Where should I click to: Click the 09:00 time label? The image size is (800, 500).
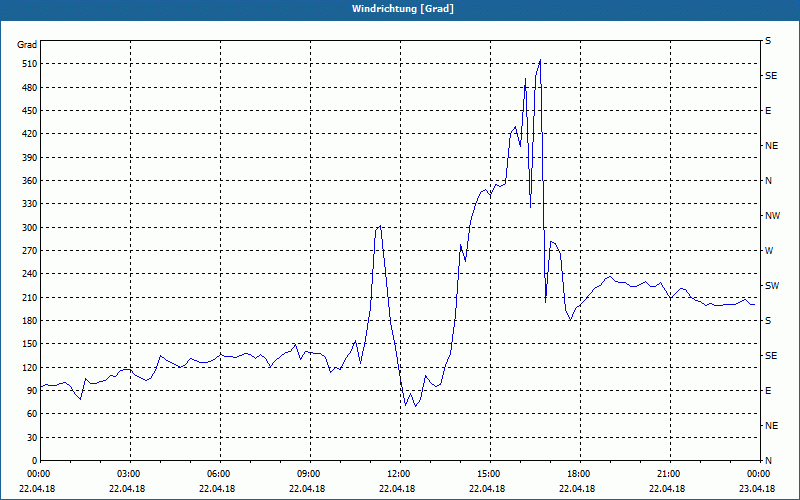tap(310, 474)
